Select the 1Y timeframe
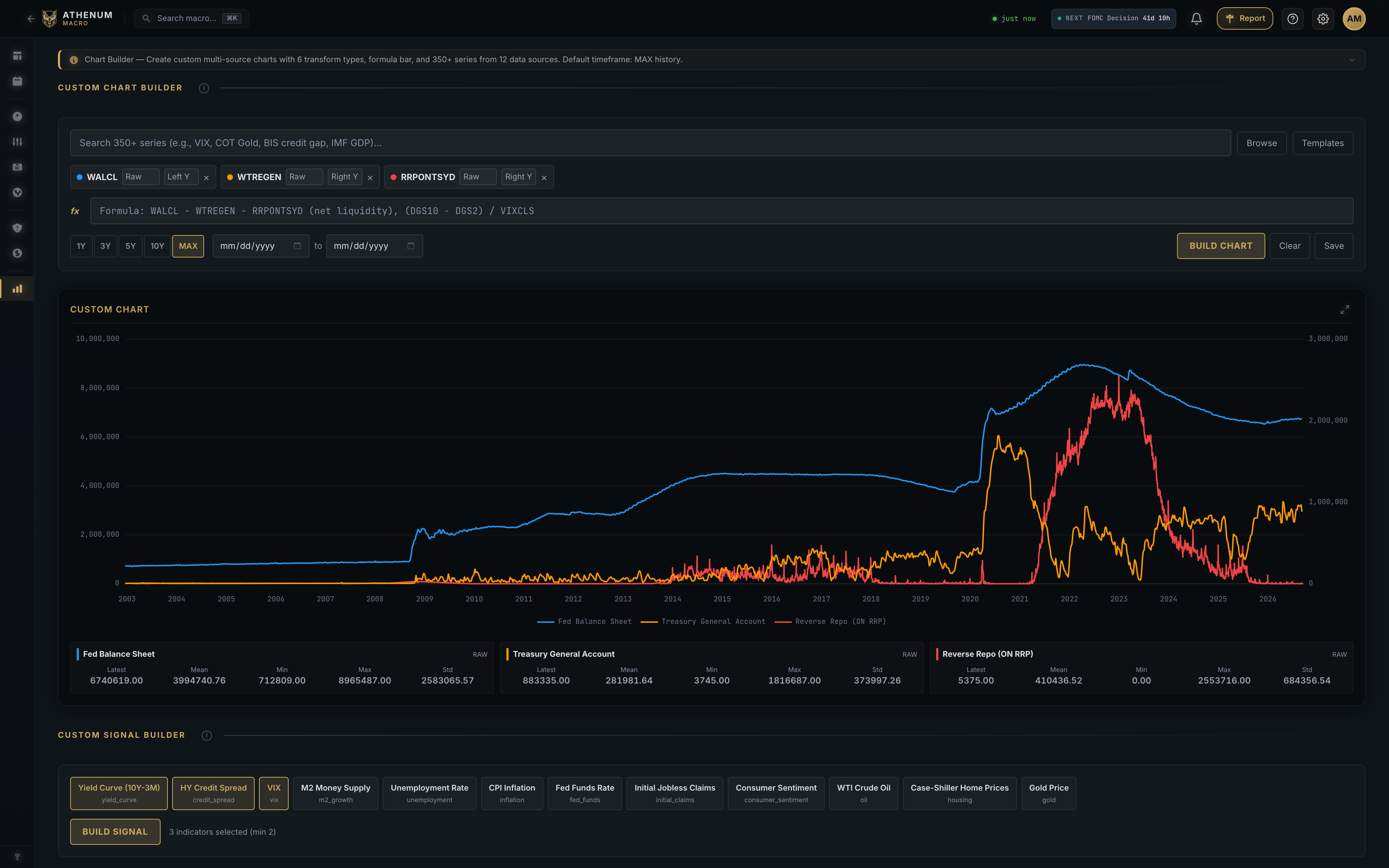 [x=81, y=246]
